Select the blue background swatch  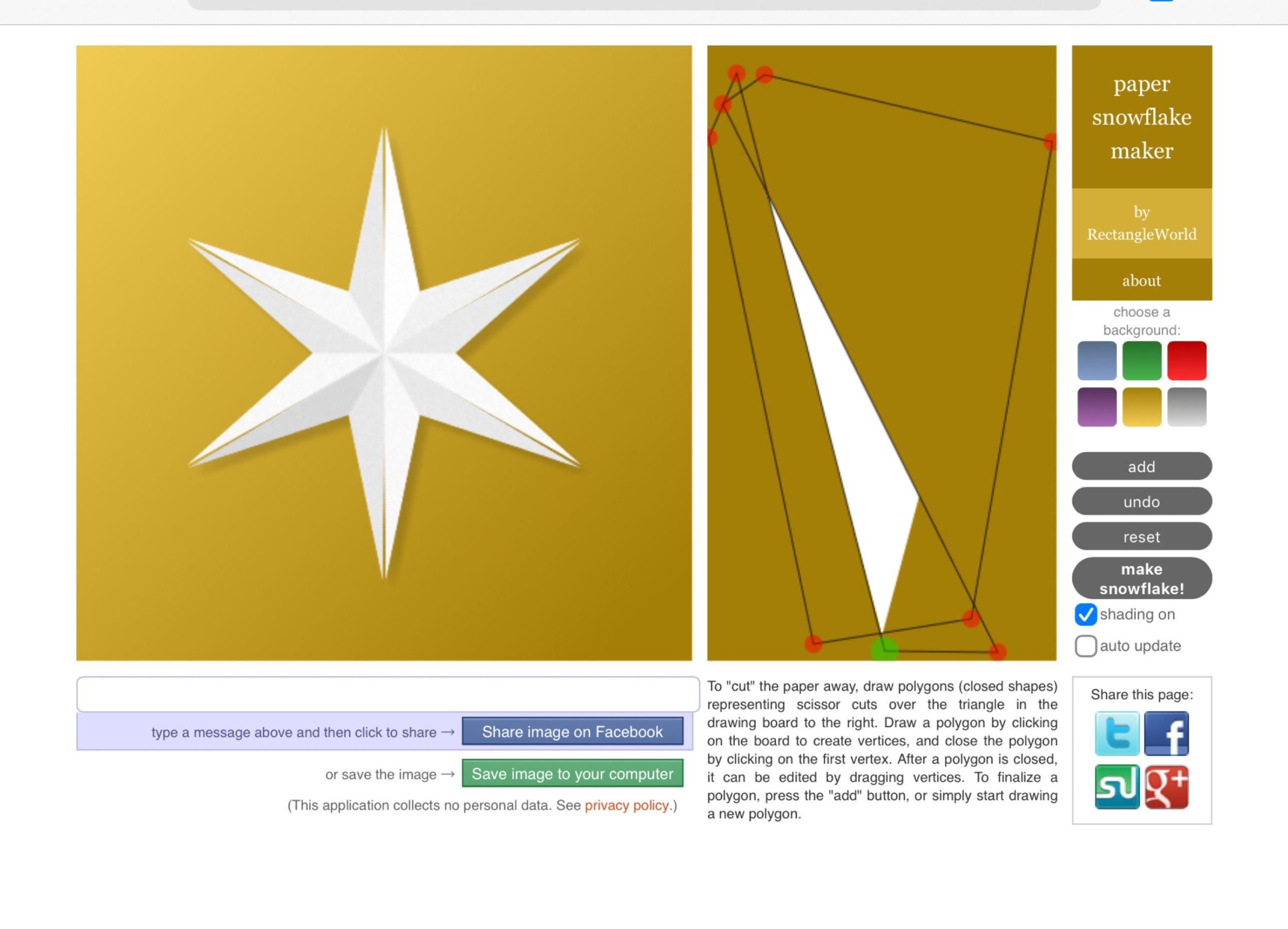(1097, 361)
